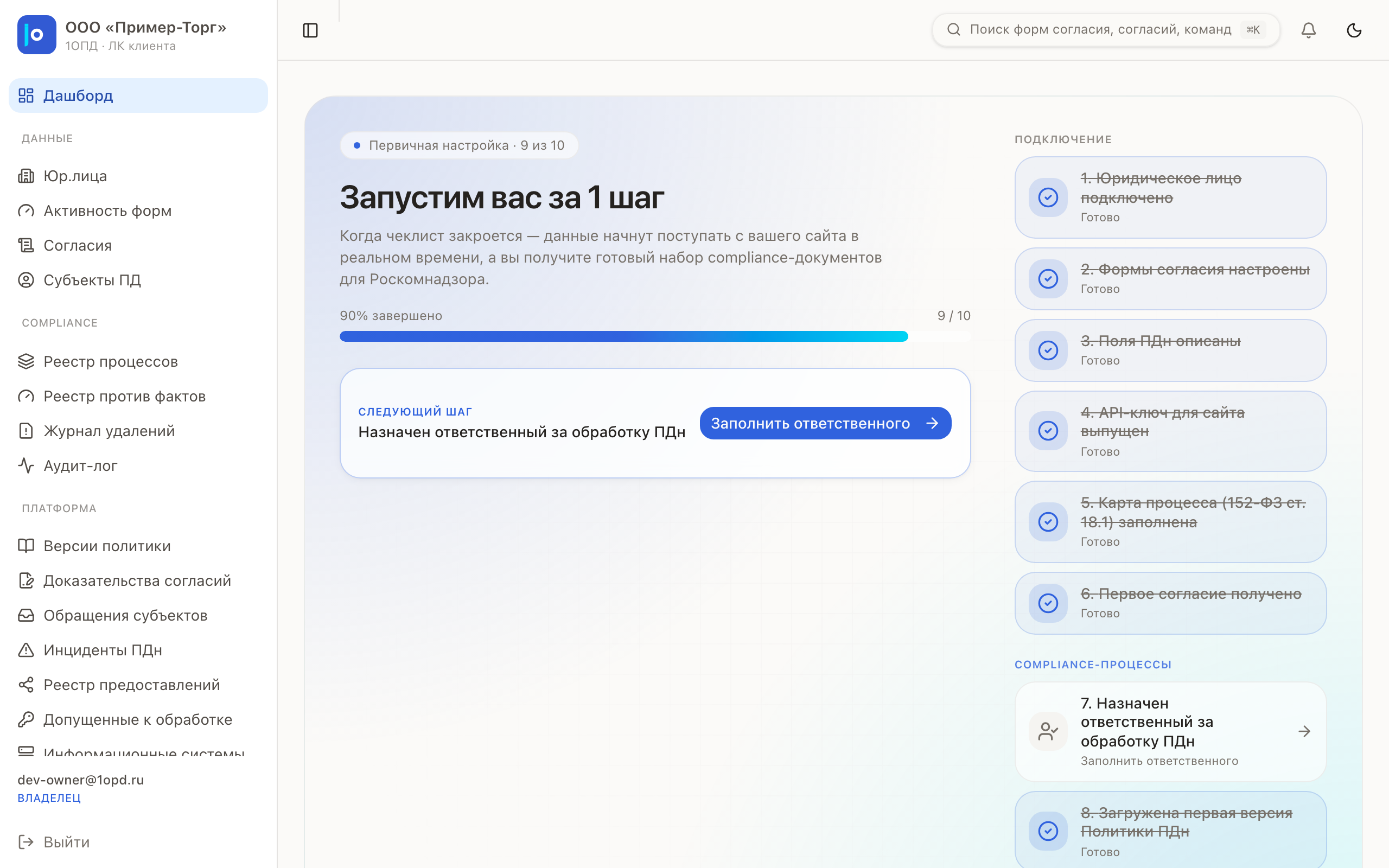Open Юр.лица section

pyautogui.click(x=138, y=176)
